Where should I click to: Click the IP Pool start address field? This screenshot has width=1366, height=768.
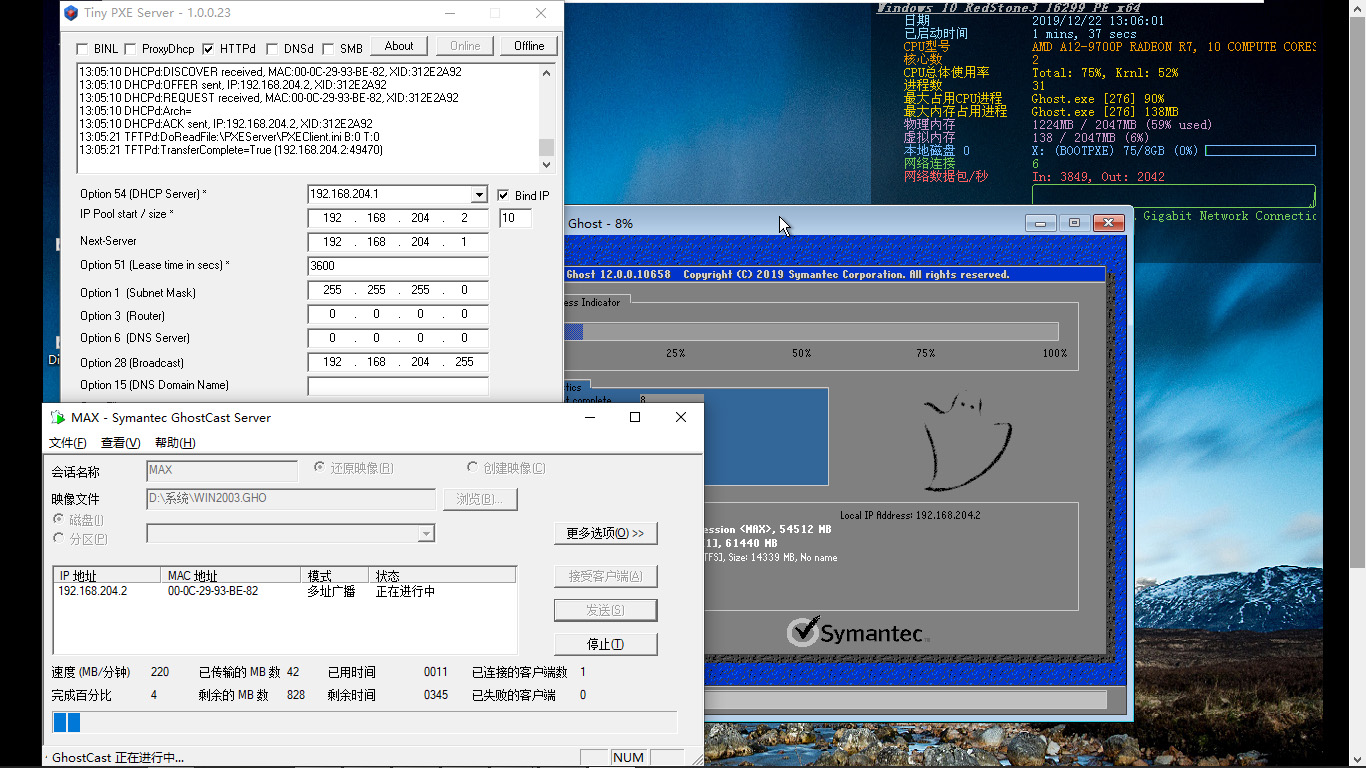[x=398, y=218]
